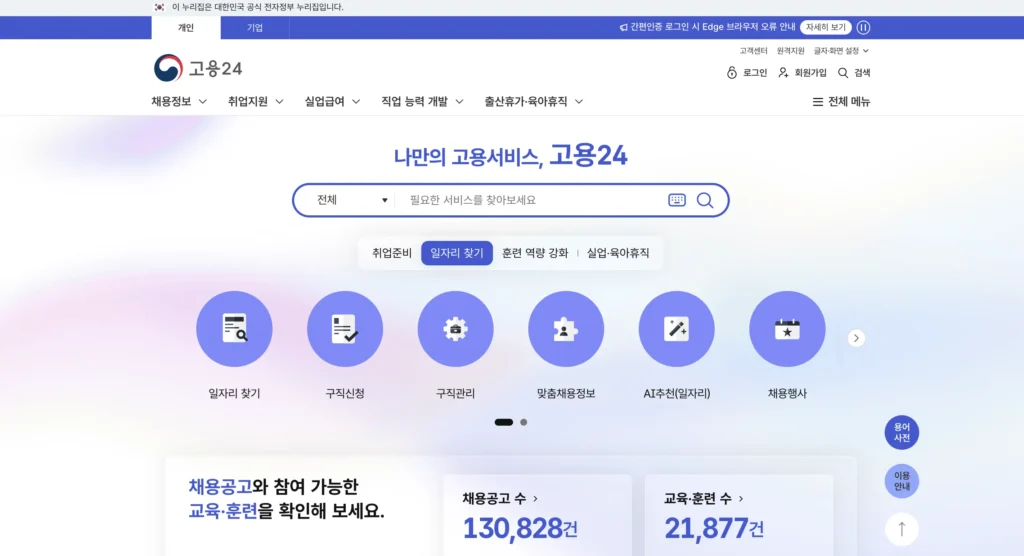
Task: Click 자세히 보기 button
Action: click(825, 27)
